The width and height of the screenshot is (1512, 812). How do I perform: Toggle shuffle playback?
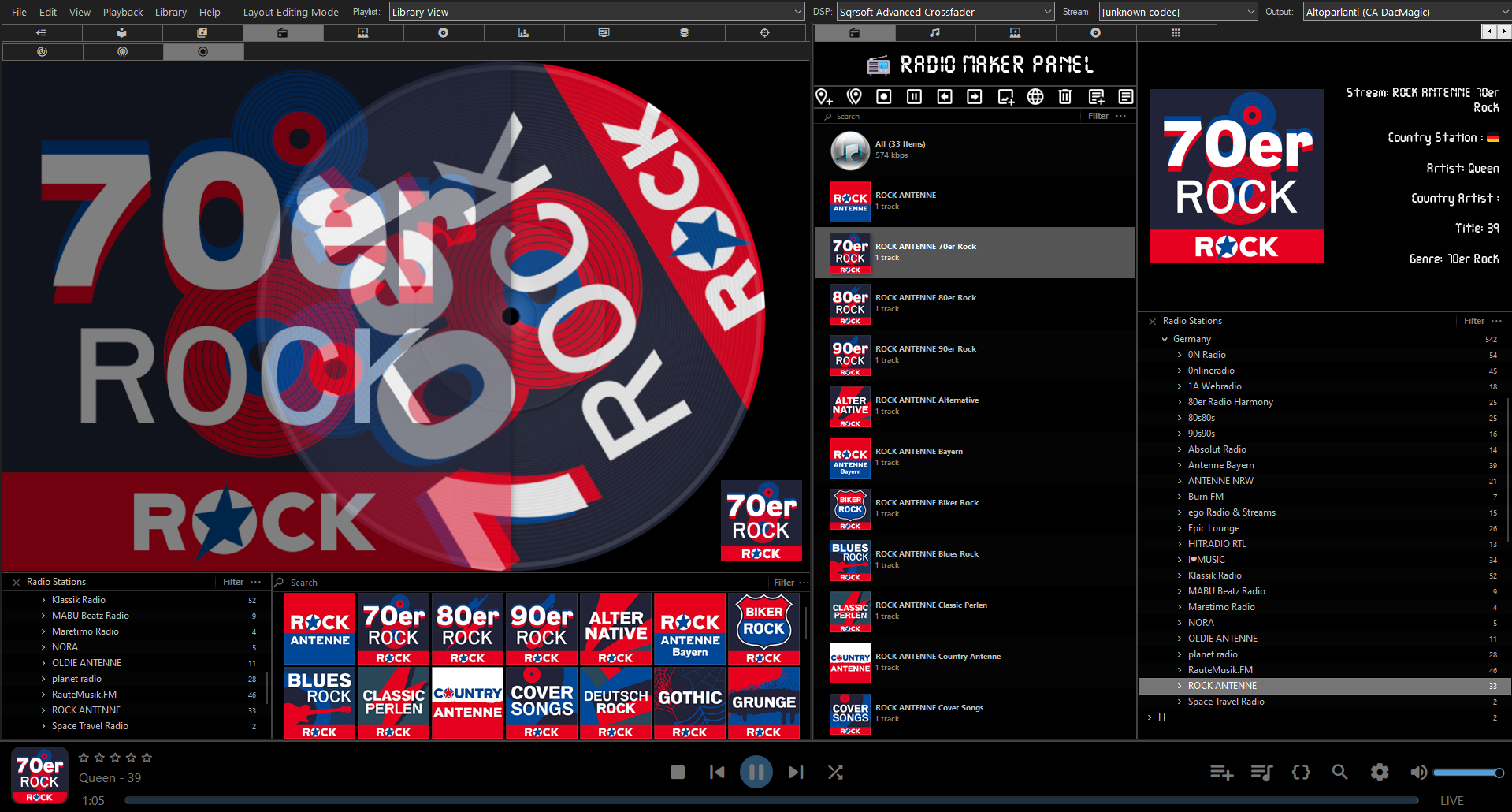[835, 772]
